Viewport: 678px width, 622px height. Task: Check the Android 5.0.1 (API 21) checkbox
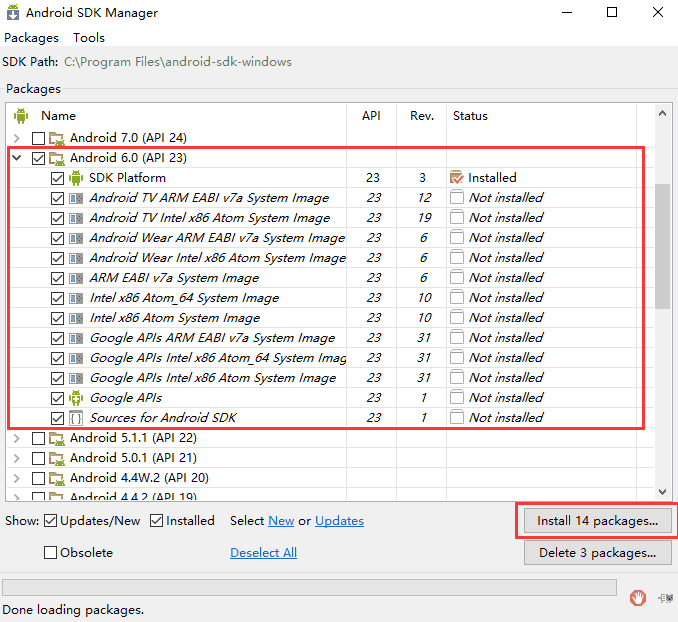coord(38,458)
